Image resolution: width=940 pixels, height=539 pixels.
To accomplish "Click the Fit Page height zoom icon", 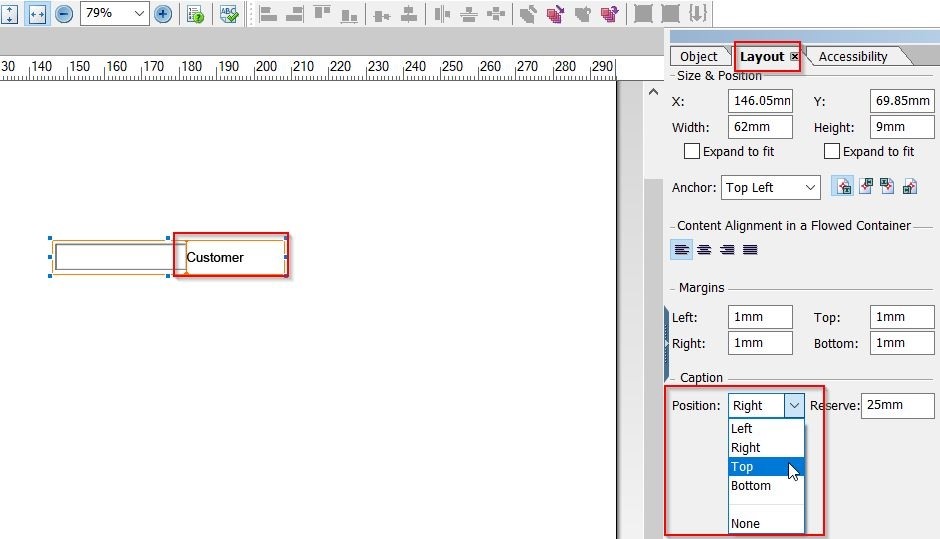I will 9,13.
